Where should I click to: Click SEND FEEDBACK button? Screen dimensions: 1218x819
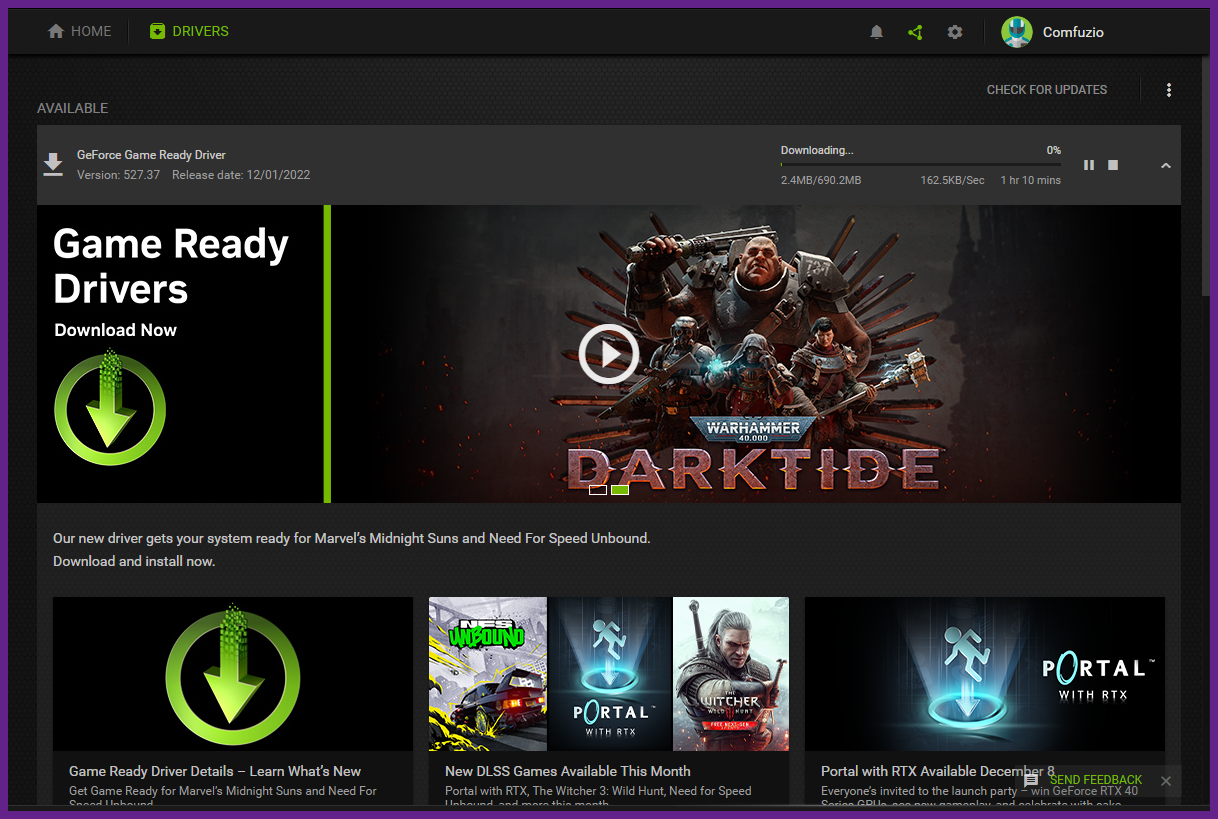click(x=1096, y=780)
